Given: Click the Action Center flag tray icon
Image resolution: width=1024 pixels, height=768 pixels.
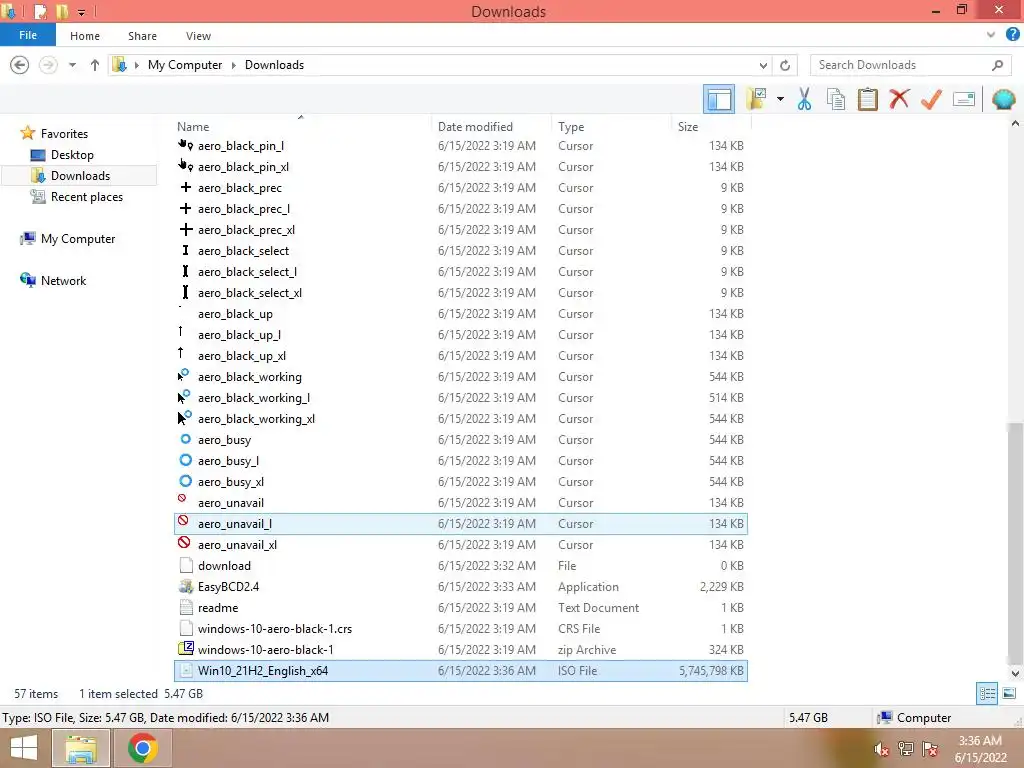Looking at the screenshot, I should [x=930, y=749].
